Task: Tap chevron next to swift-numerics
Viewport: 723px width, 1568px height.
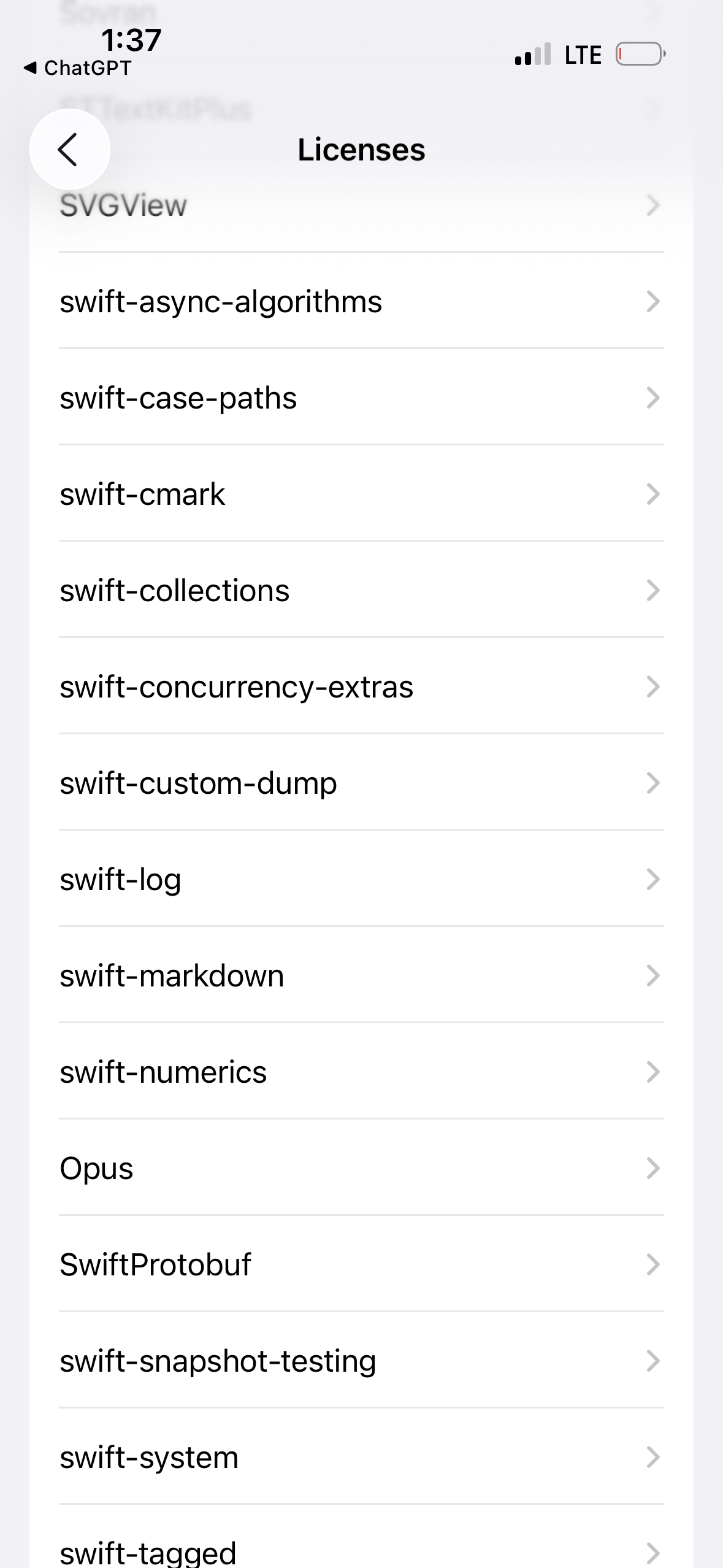Action: tap(653, 1072)
